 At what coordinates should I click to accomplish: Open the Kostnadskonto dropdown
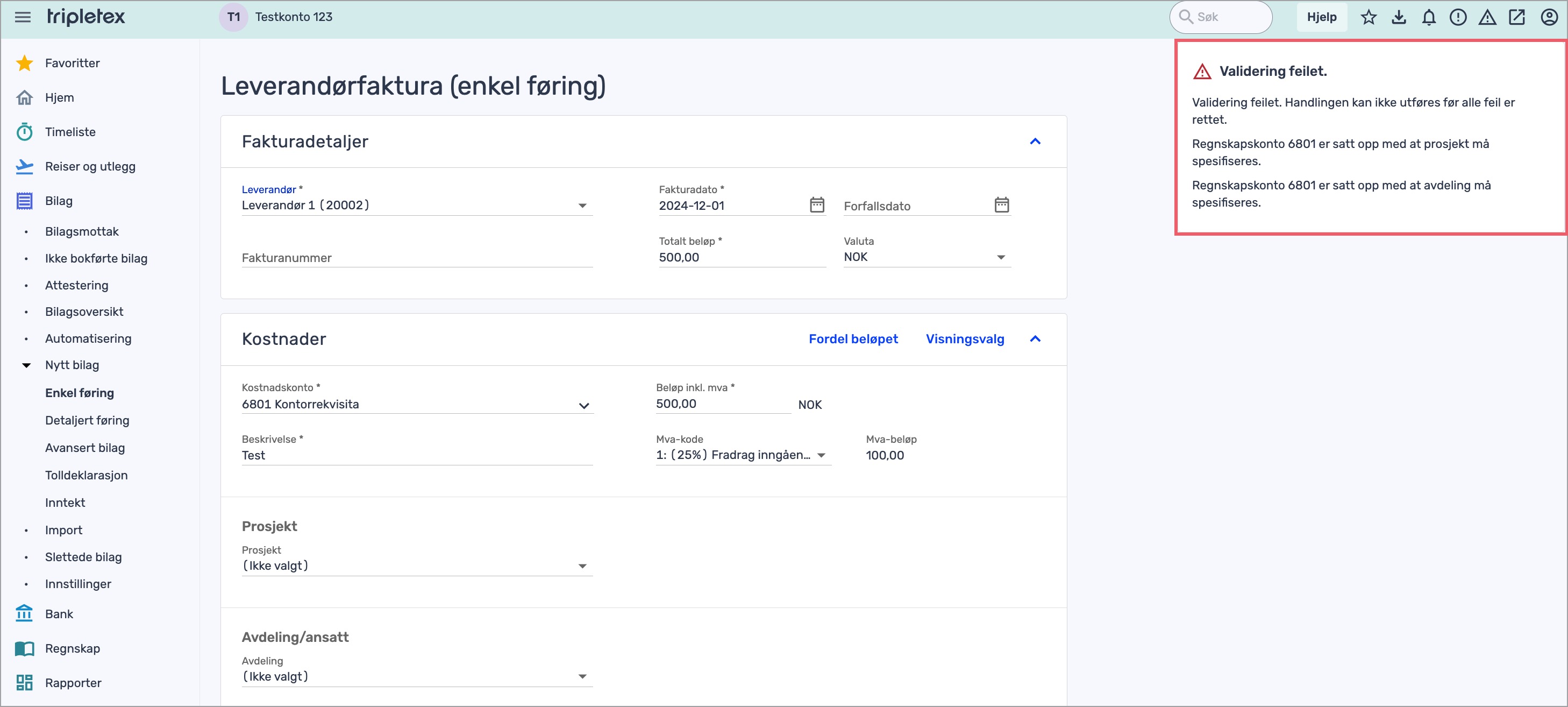(417, 405)
